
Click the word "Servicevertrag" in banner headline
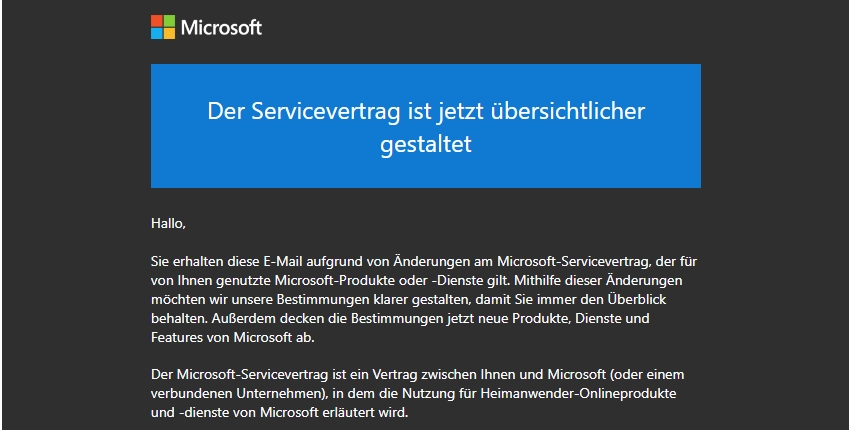(x=325, y=112)
